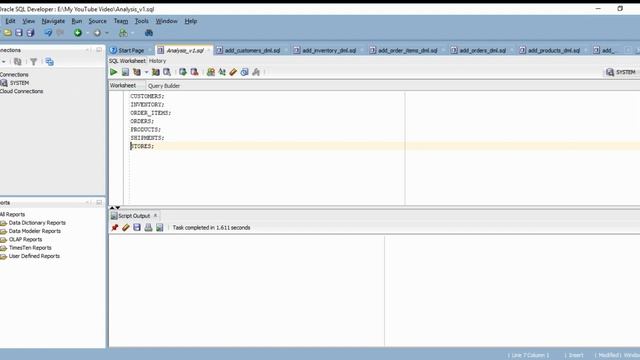Viewport: 640px width, 360px height.
Task: Open the Tools menu
Action: click(142, 21)
